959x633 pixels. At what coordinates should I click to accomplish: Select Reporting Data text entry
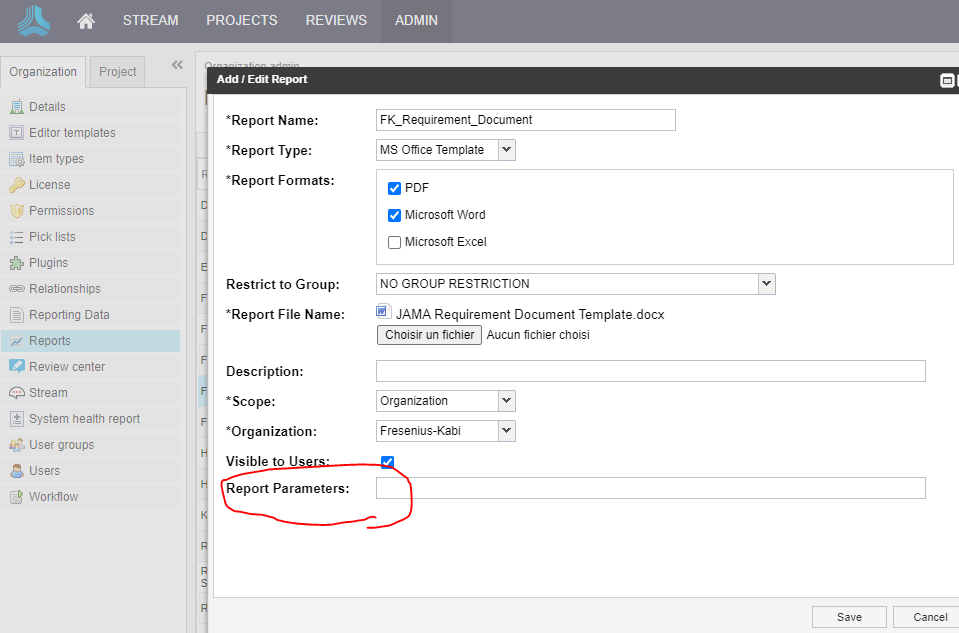69,315
